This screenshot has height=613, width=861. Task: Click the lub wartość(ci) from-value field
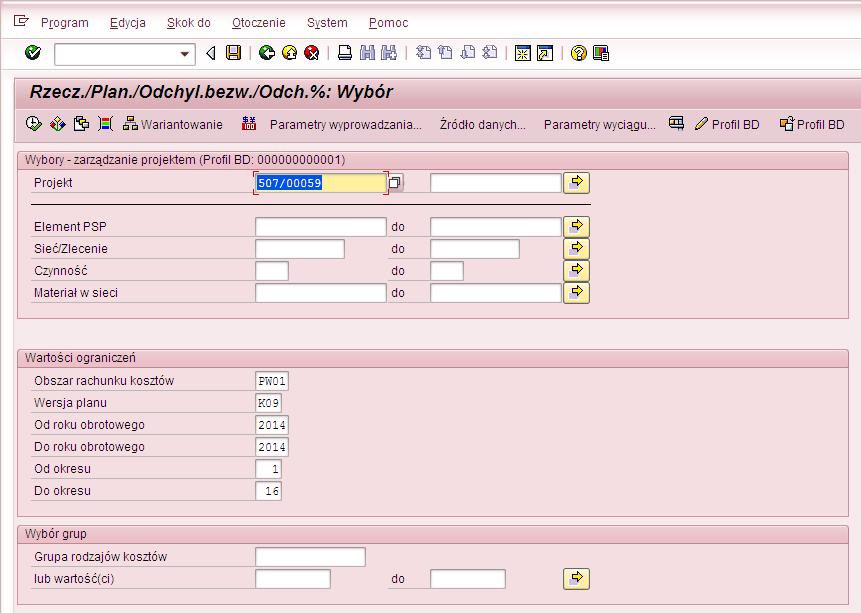tap(293, 578)
